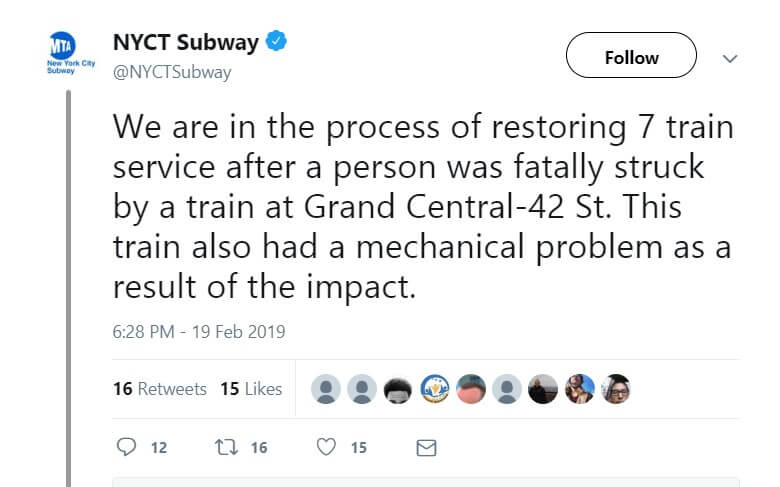Open the black-haired liker avatar
Viewport: 780px width, 487px height.
click(x=398, y=389)
